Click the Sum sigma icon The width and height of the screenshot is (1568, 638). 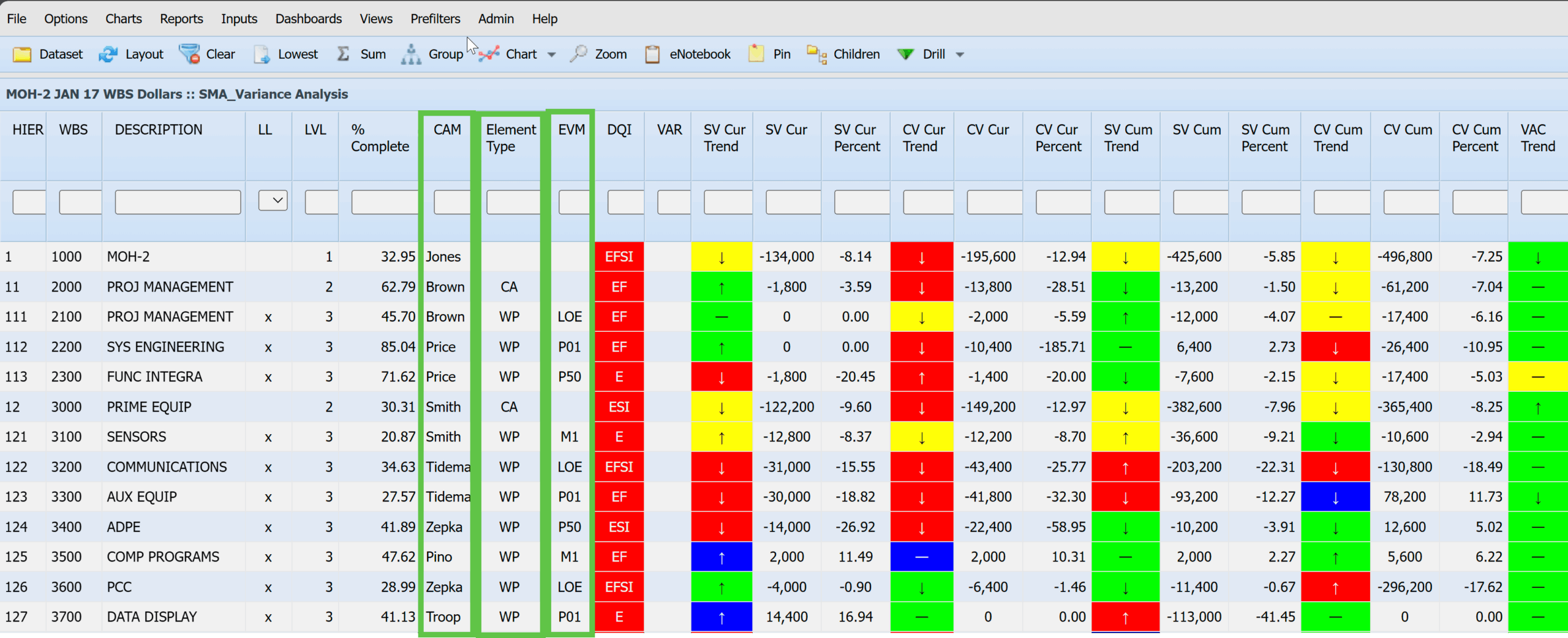tap(343, 54)
